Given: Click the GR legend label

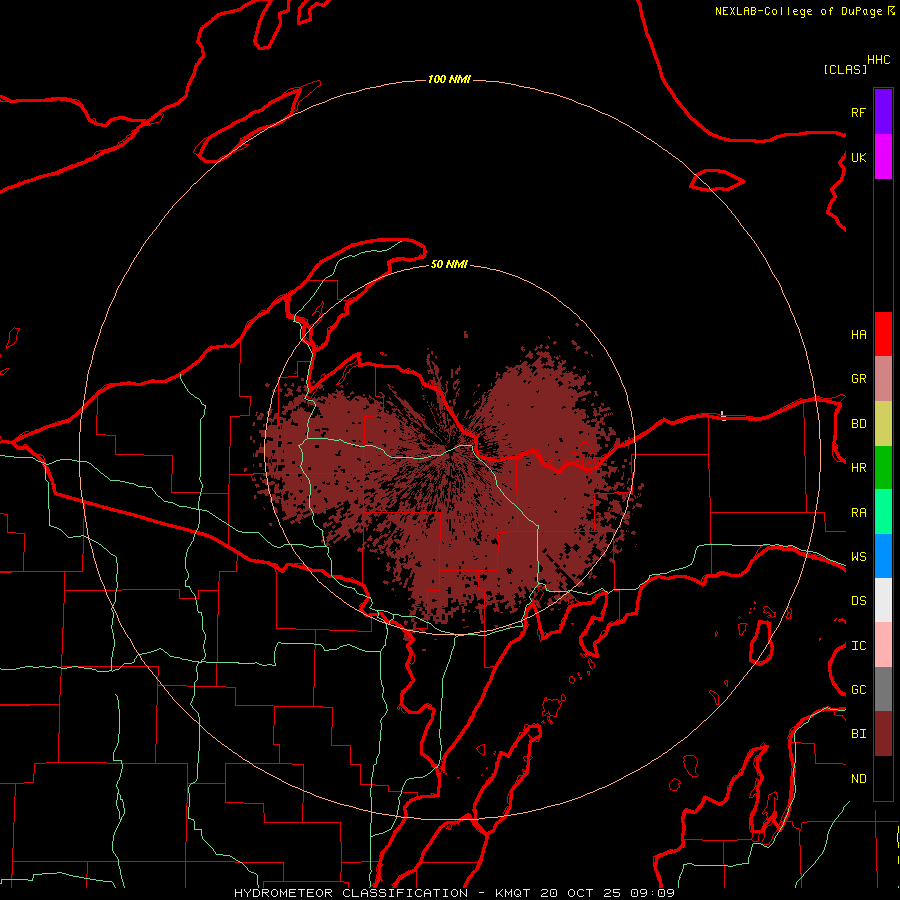Looking at the screenshot, I should (859, 379).
